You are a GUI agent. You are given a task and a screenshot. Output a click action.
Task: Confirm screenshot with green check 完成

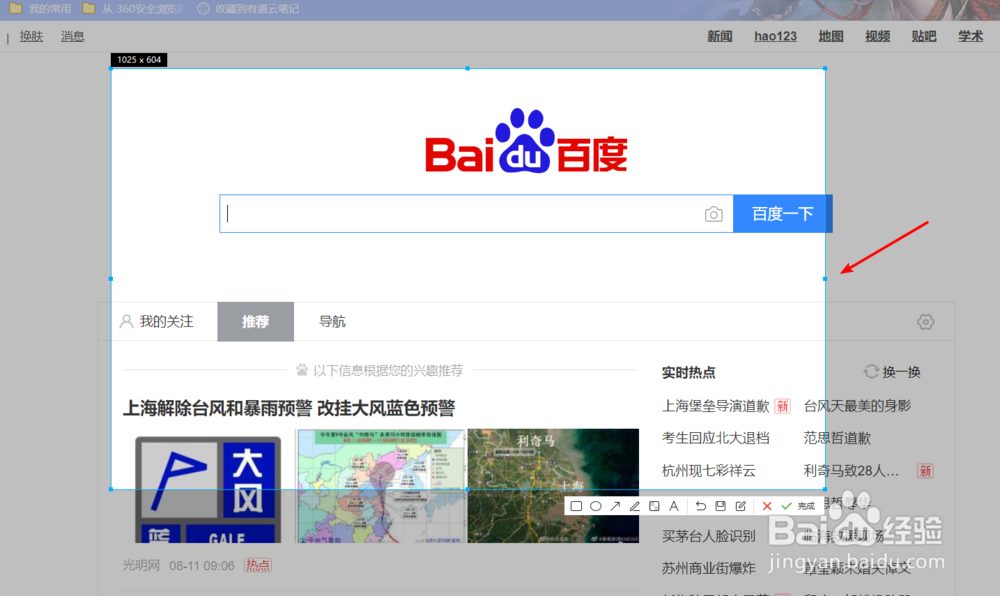coord(798,506)
